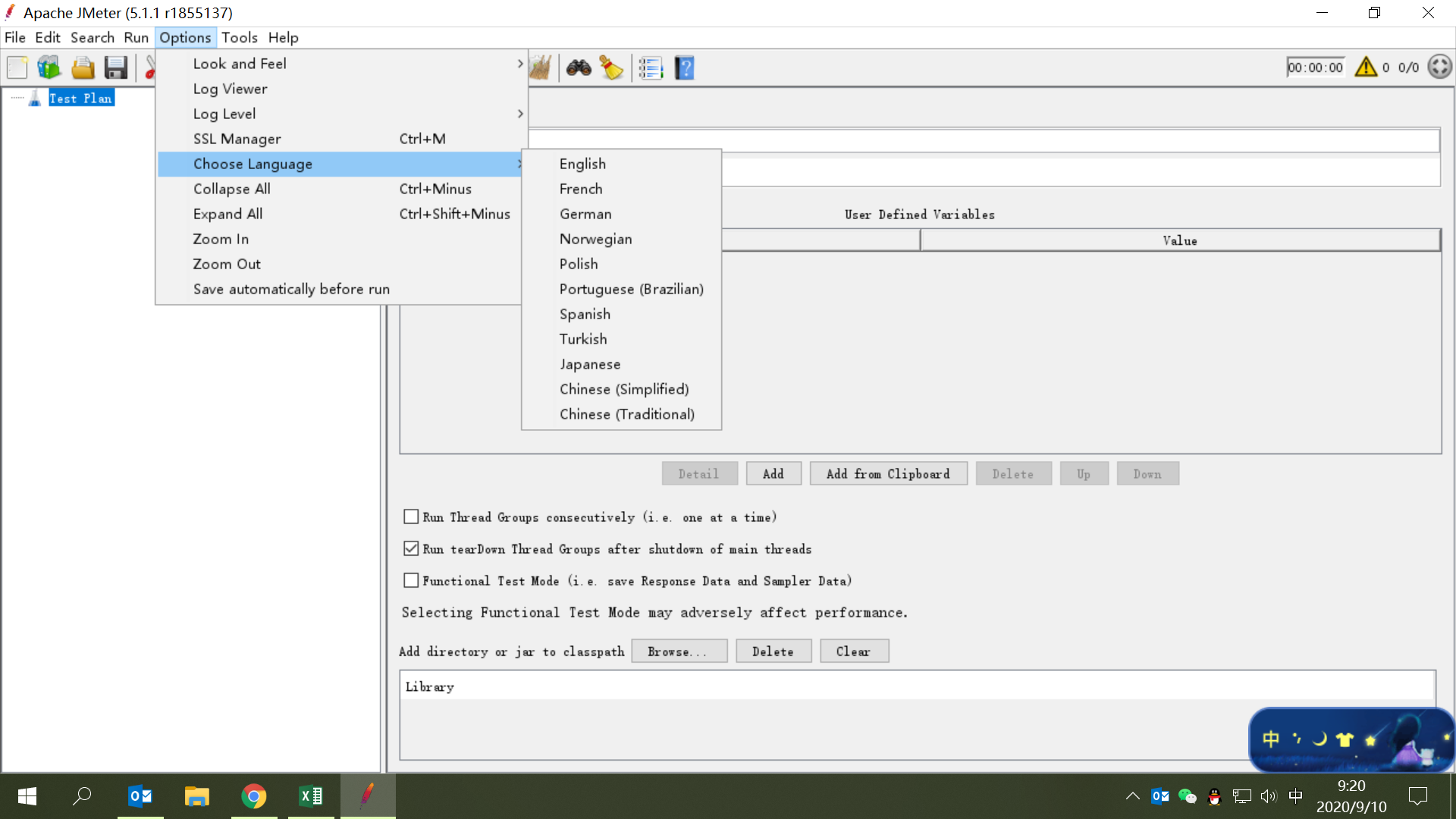1456x819 pixels.
Task: Click the New test plan icon
Action: 17,68
